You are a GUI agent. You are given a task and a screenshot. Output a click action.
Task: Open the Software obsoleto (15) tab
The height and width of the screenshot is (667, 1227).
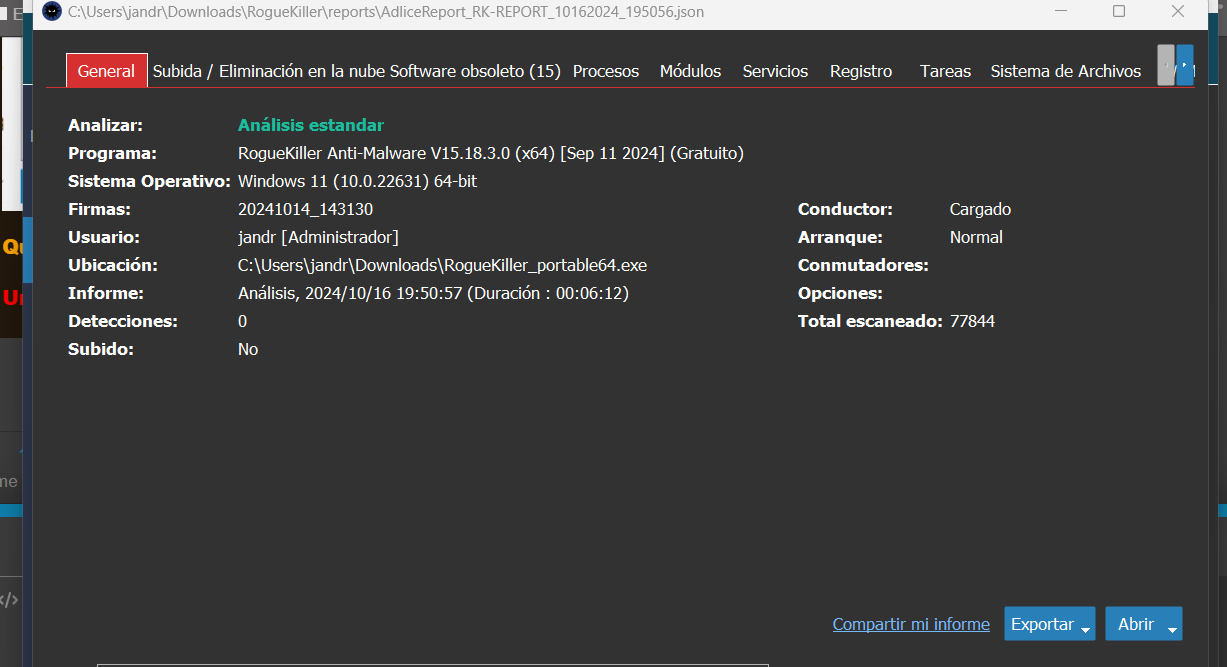pos(475,72)
